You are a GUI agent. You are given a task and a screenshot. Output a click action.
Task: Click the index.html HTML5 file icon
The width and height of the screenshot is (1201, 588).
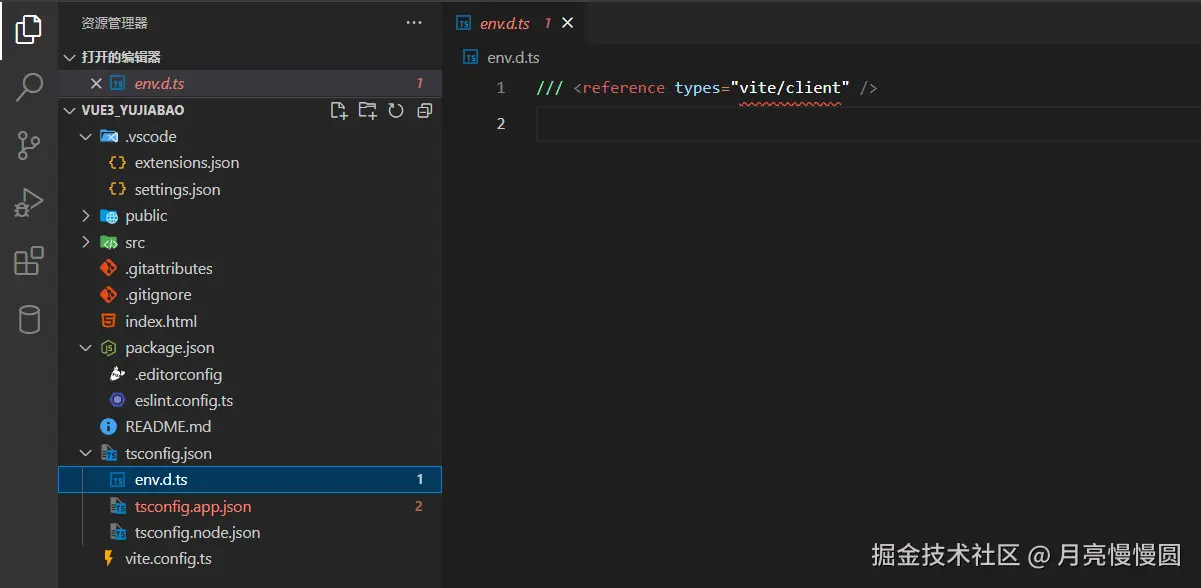pyautogui.click(x=108, y=321)
